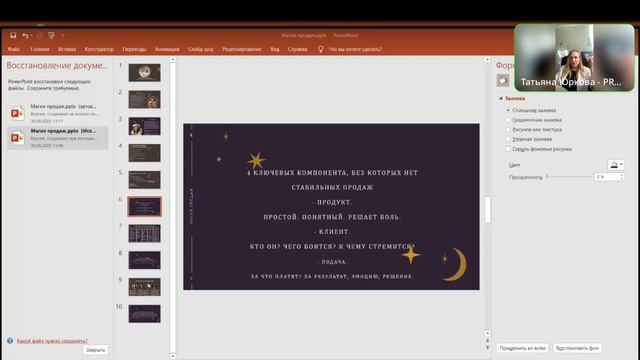The height and width of the screenshot is (360, 640).
Task: Collapse the Заливка section
Action: click(x=501, y=98)
